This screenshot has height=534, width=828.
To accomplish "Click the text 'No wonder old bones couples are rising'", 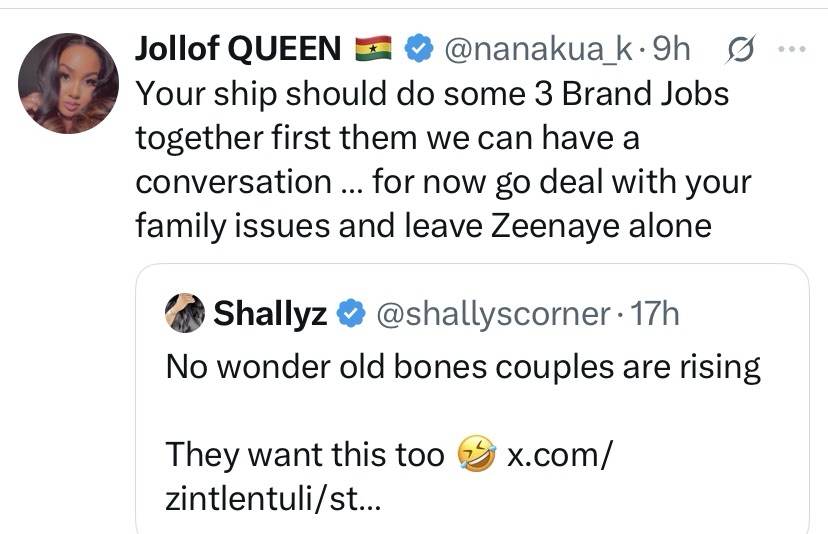I will (x=463, y=367).
